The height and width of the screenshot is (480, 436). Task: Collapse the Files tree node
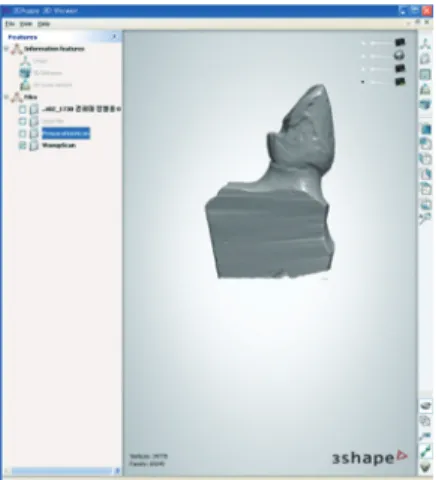(x=6, y=97)
